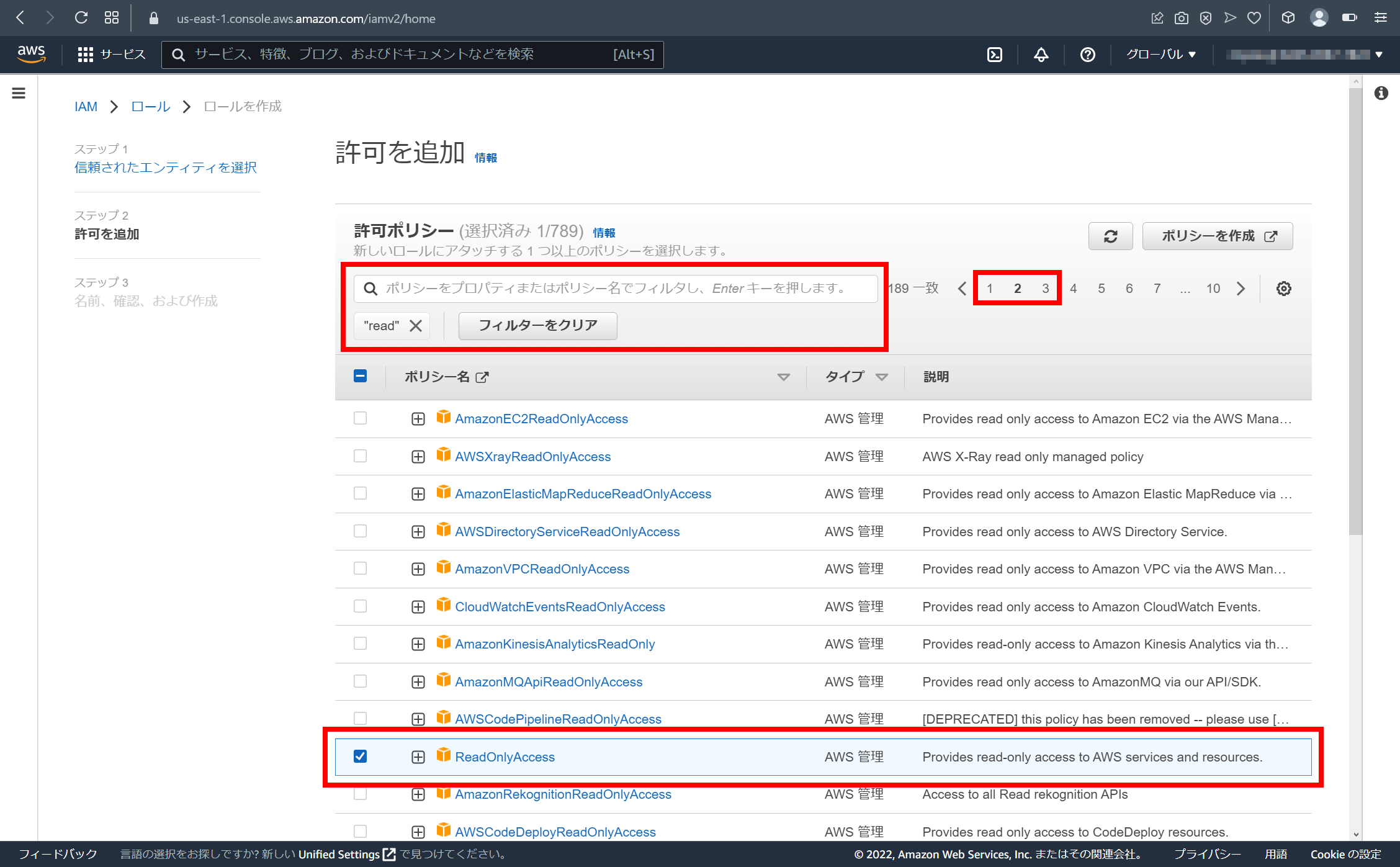Expand the AmazonEC2ReadOnlyAccess policy details
Screen dimensions: 1400x867
pyautogui.click(x=418, y=419)
